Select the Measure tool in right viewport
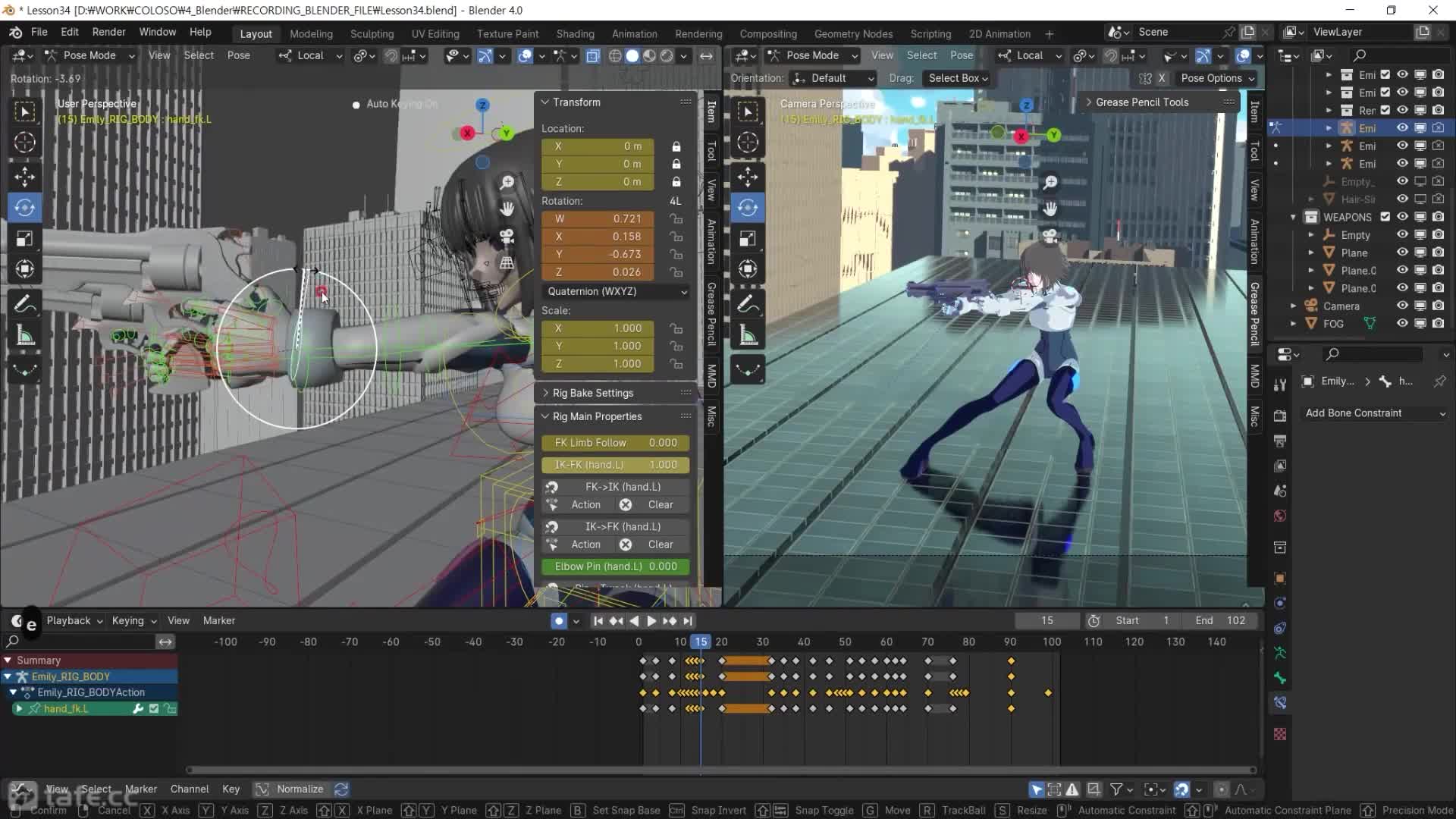This screenshot has width=1456, height=819. 748,336
